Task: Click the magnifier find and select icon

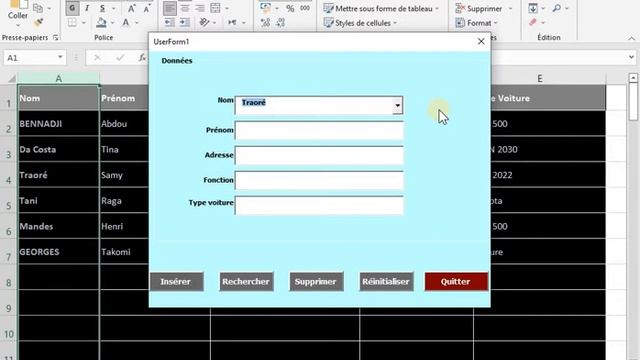Action: (557, 8)
